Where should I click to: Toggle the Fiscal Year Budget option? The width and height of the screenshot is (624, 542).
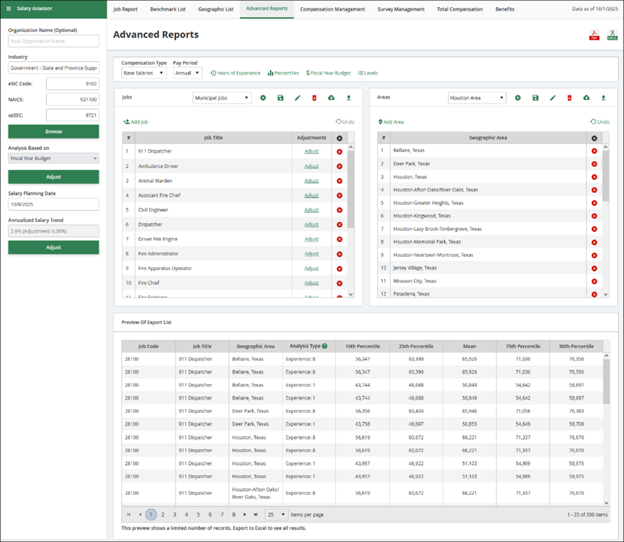click(328, 73)
